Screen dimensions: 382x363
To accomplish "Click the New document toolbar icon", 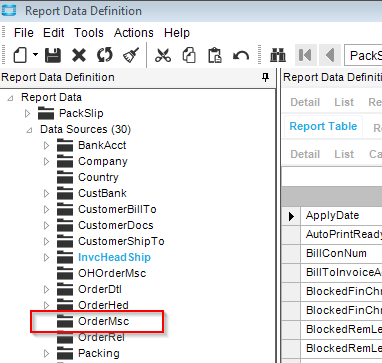I will click(20, 55).
